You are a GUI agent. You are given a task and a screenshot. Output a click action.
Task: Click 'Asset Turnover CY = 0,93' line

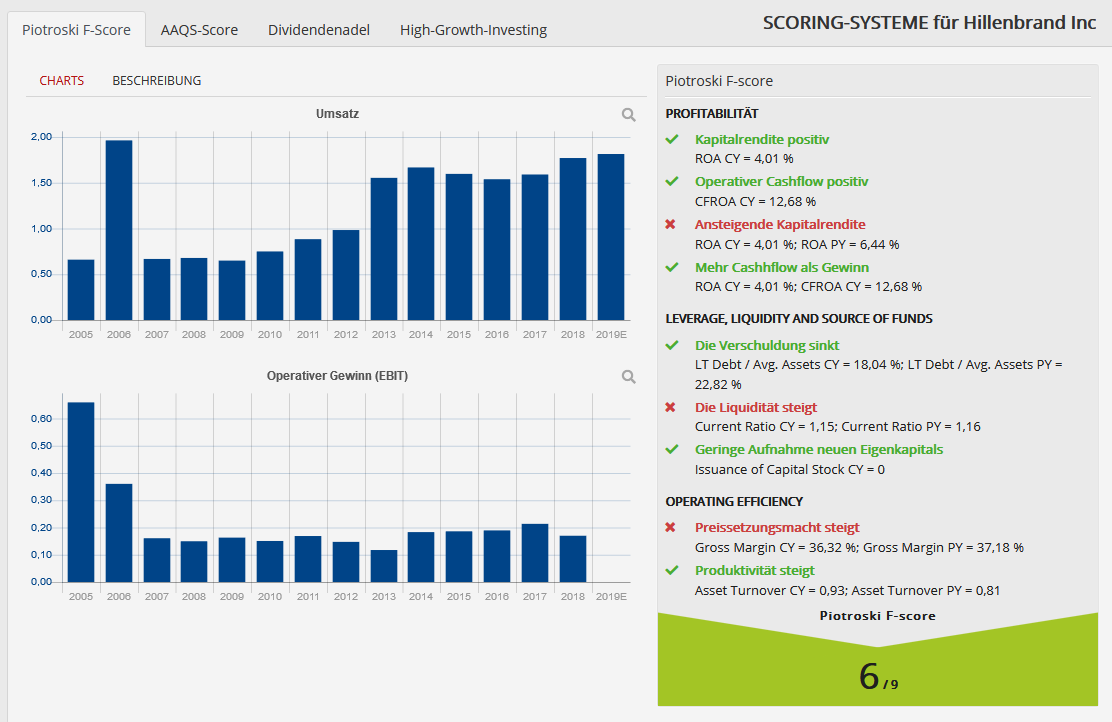[x=847, y=591]
